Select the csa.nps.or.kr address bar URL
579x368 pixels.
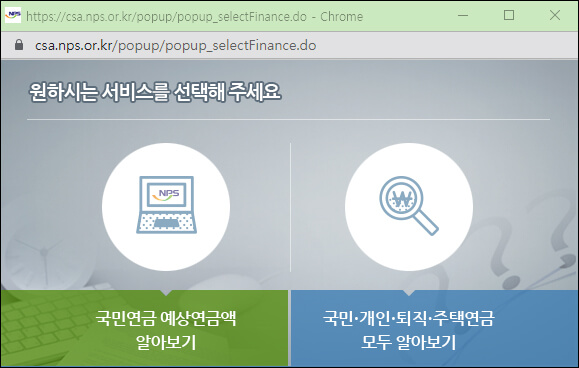point(175,45)
